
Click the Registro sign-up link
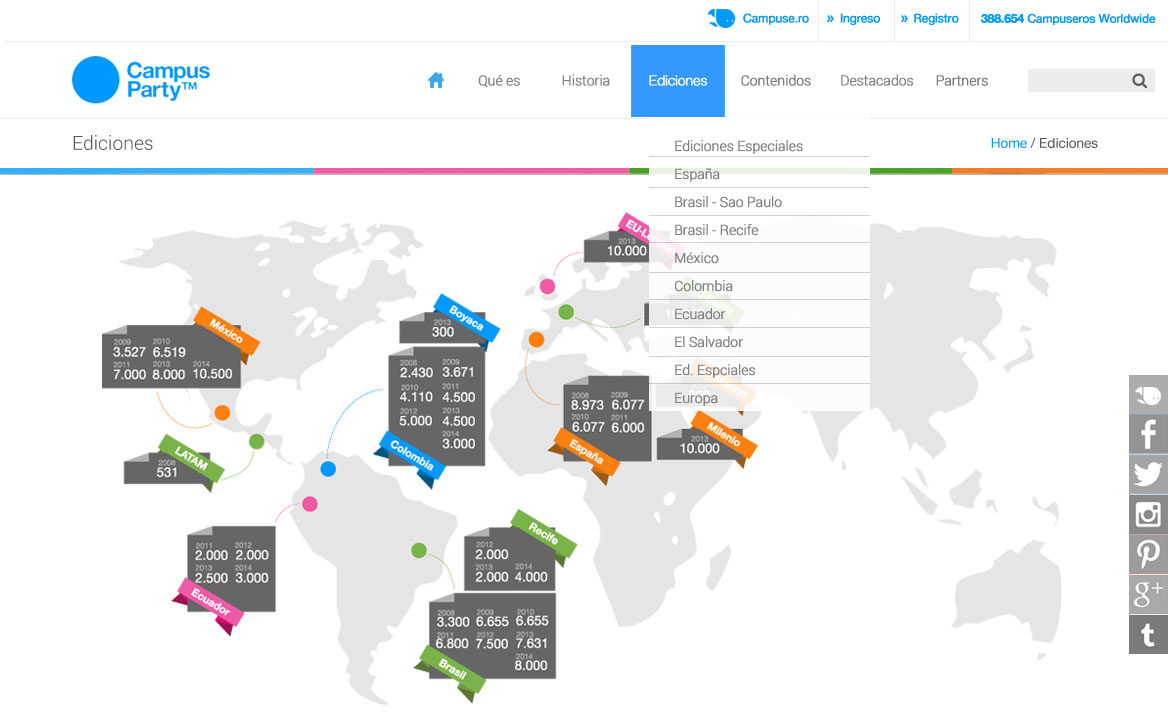click(x=930, y=19)
